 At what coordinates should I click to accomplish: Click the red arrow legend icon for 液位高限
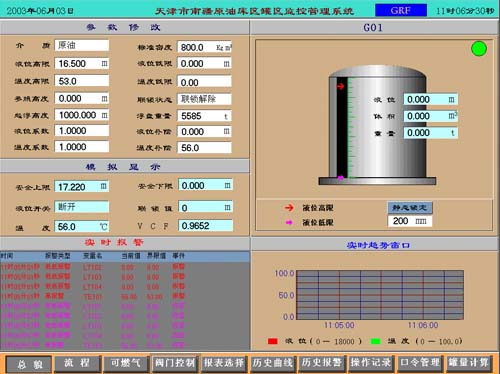tap(289, 208)
